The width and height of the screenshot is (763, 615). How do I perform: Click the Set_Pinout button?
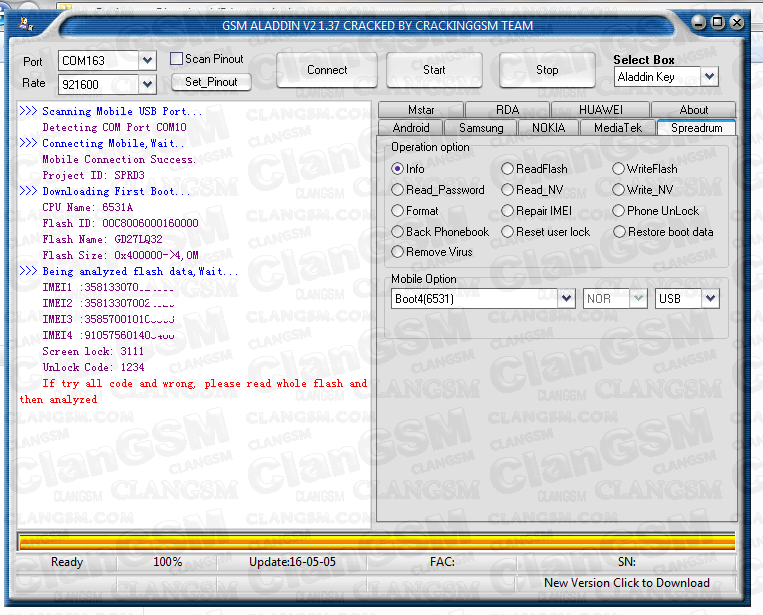(211, 82)
